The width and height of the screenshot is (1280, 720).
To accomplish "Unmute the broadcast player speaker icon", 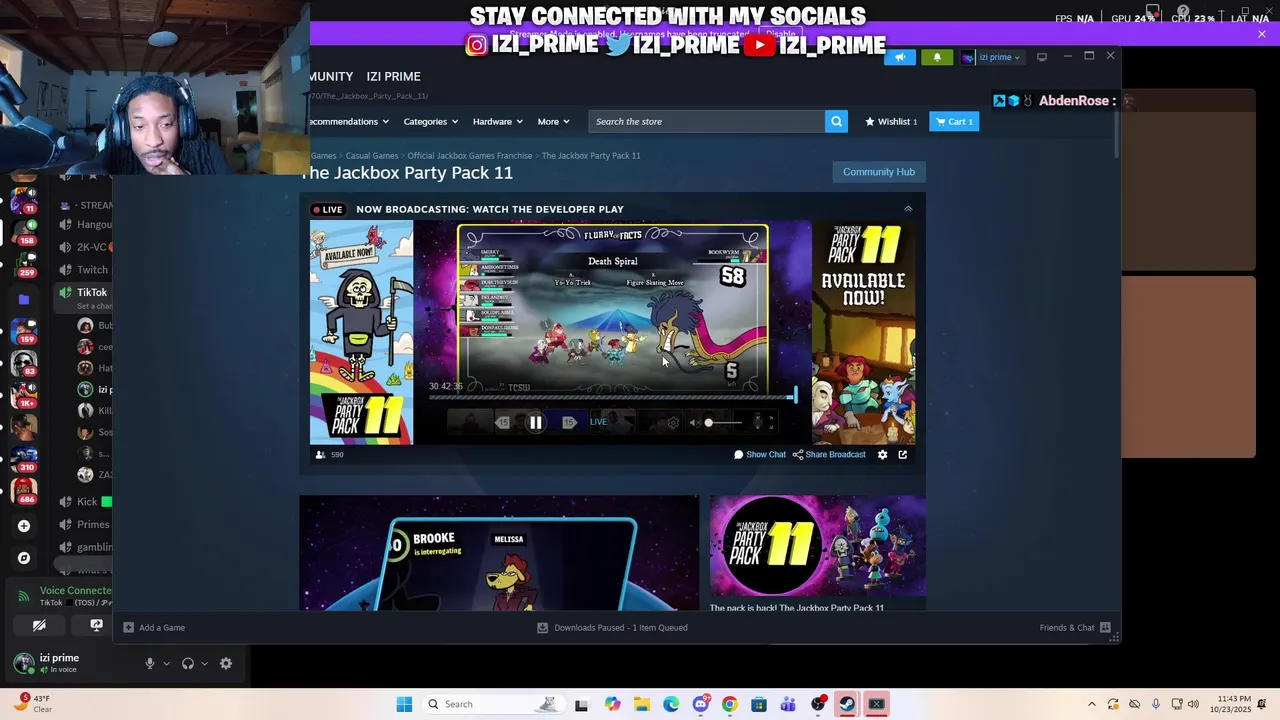I will click(x=693, y=423).
